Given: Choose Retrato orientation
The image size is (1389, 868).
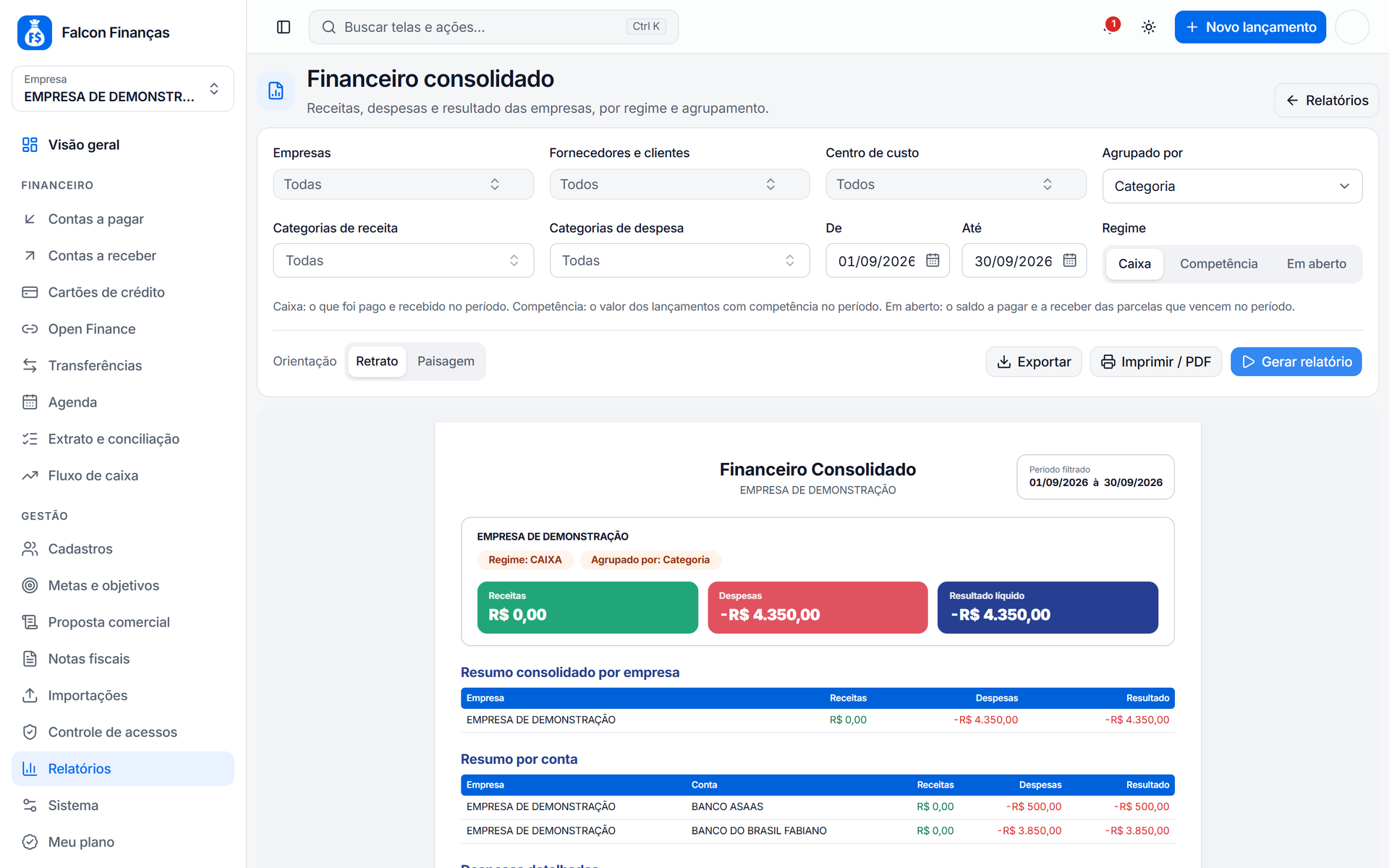Looking at the screenshot, I should [x=377, y=361].
